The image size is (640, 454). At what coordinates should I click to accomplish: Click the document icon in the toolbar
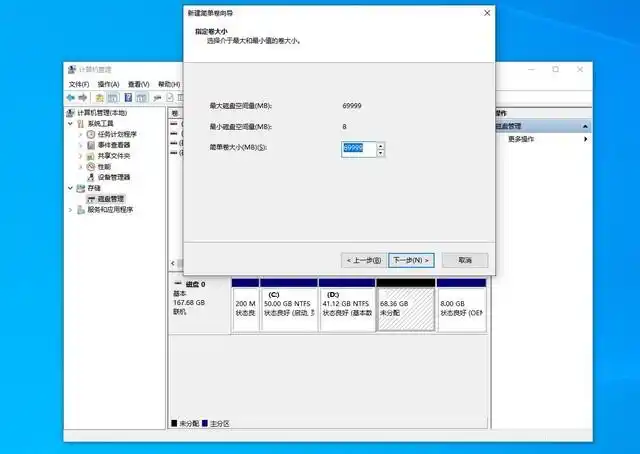(170, 98)
